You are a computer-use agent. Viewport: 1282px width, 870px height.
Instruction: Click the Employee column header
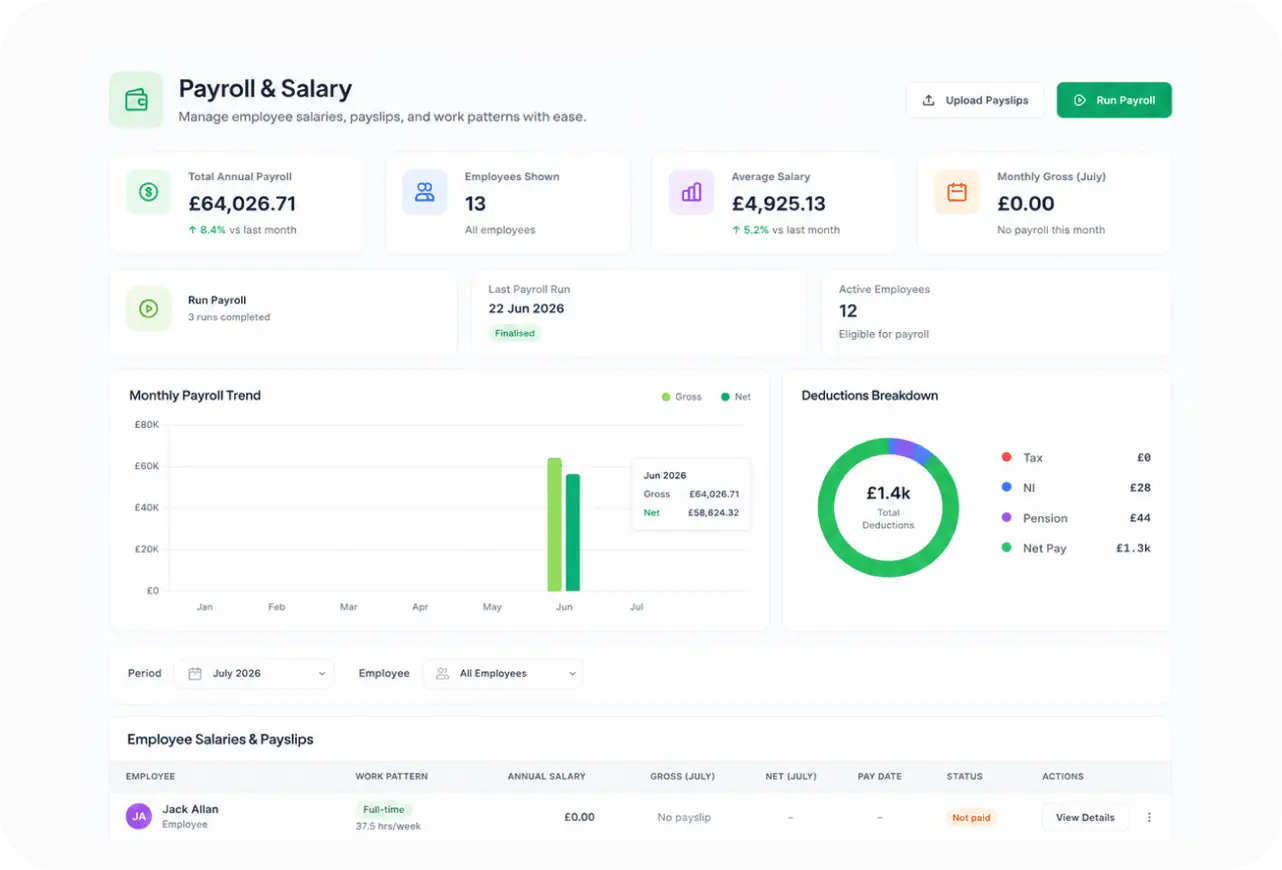[150, 776]
